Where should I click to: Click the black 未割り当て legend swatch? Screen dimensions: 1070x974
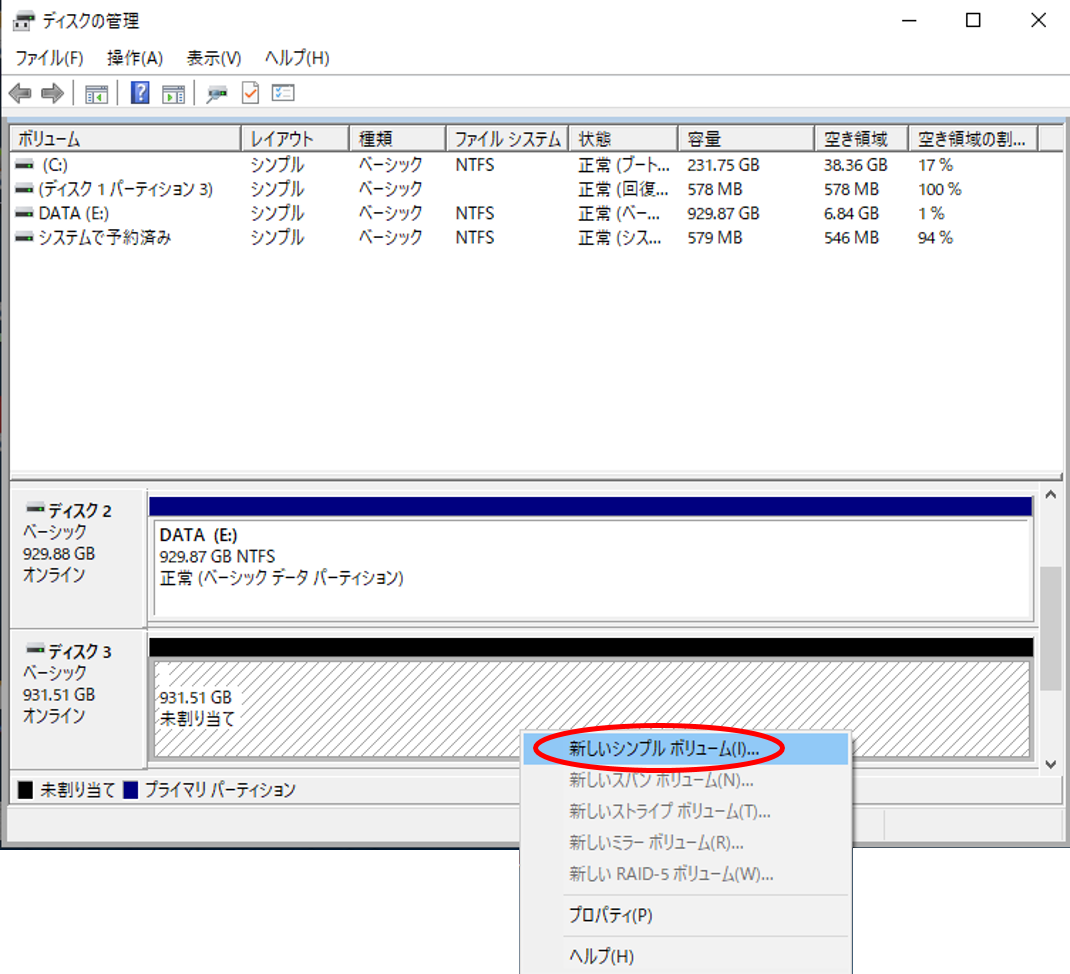[x=25, y=790]
